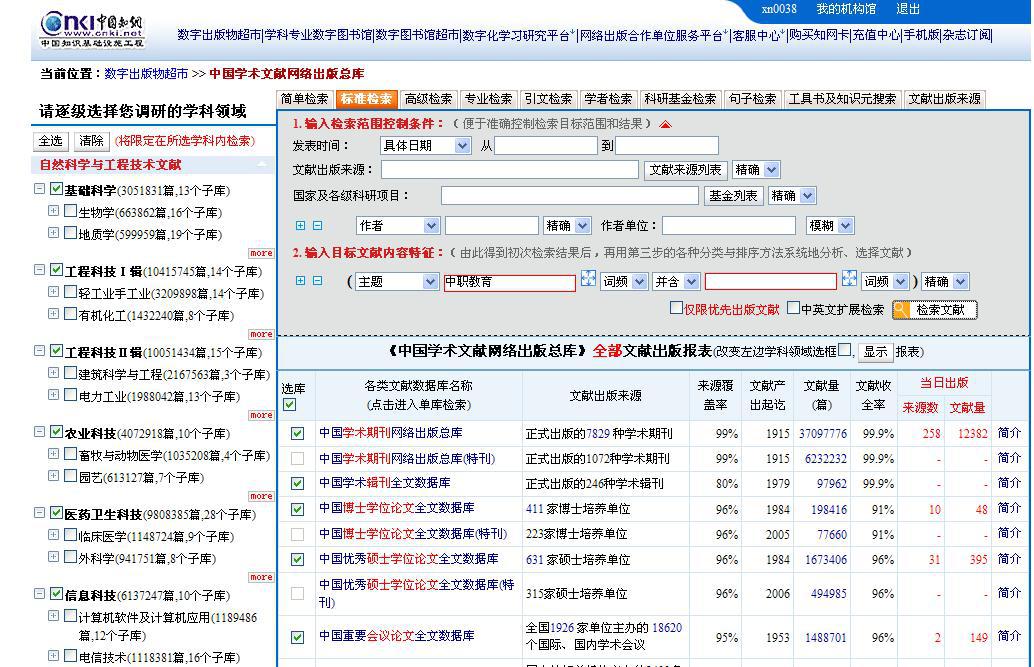Switch to 专业检索 tab
The height and width of the screenshot is (667, 1034).
(x=488, y=99)
